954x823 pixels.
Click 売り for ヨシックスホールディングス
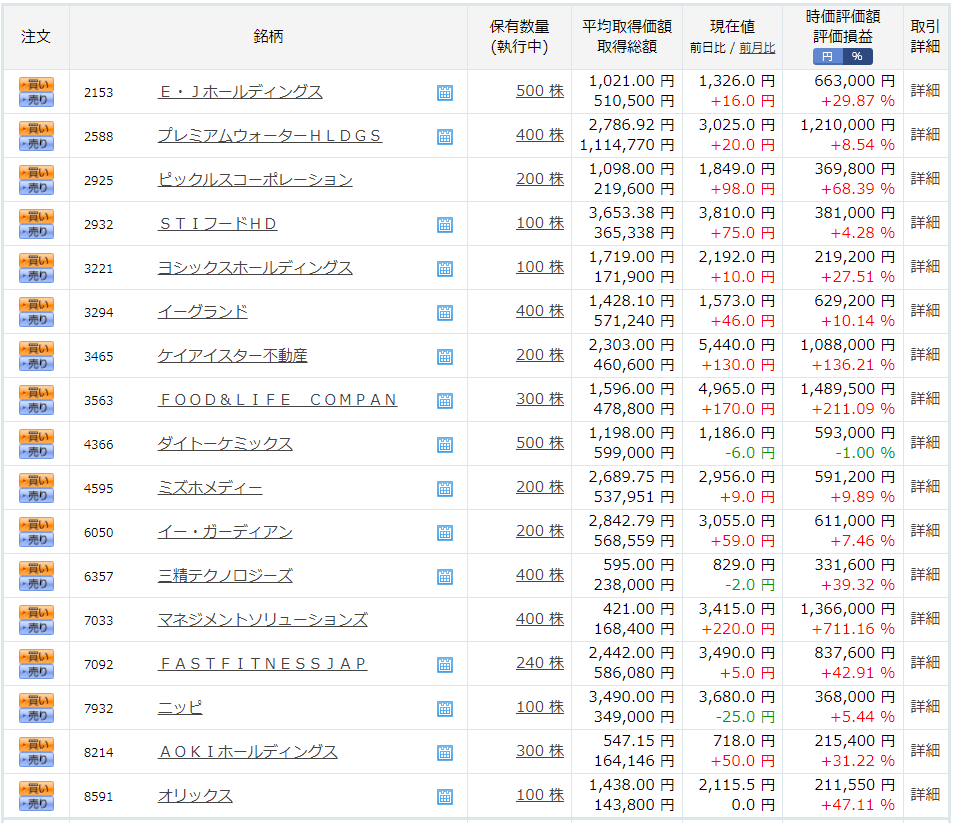(x=37, y=276)
